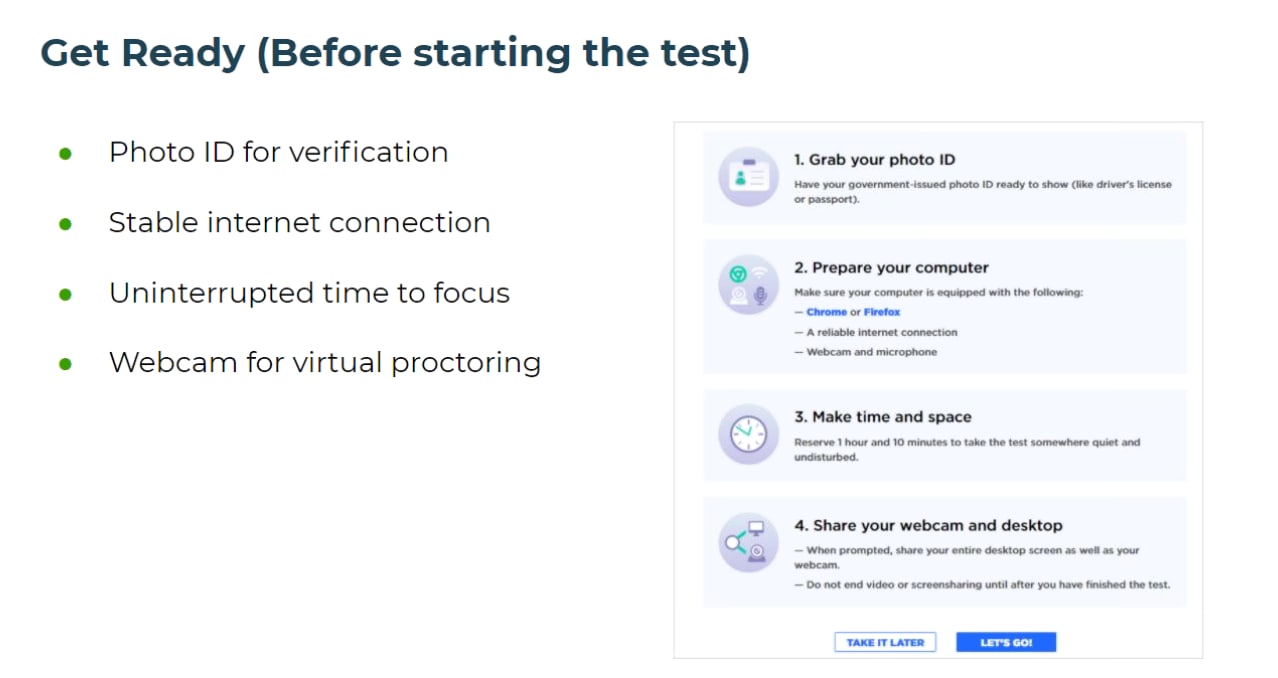Click the 'Stable internet connection' bullet text
Viewport: 1278px width, 678px height.
point(299,222)
